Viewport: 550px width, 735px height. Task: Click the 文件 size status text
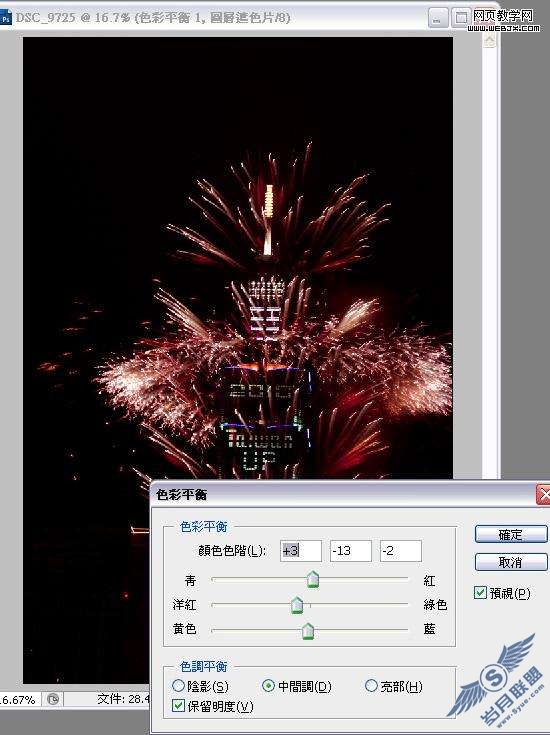coord(123,699)
